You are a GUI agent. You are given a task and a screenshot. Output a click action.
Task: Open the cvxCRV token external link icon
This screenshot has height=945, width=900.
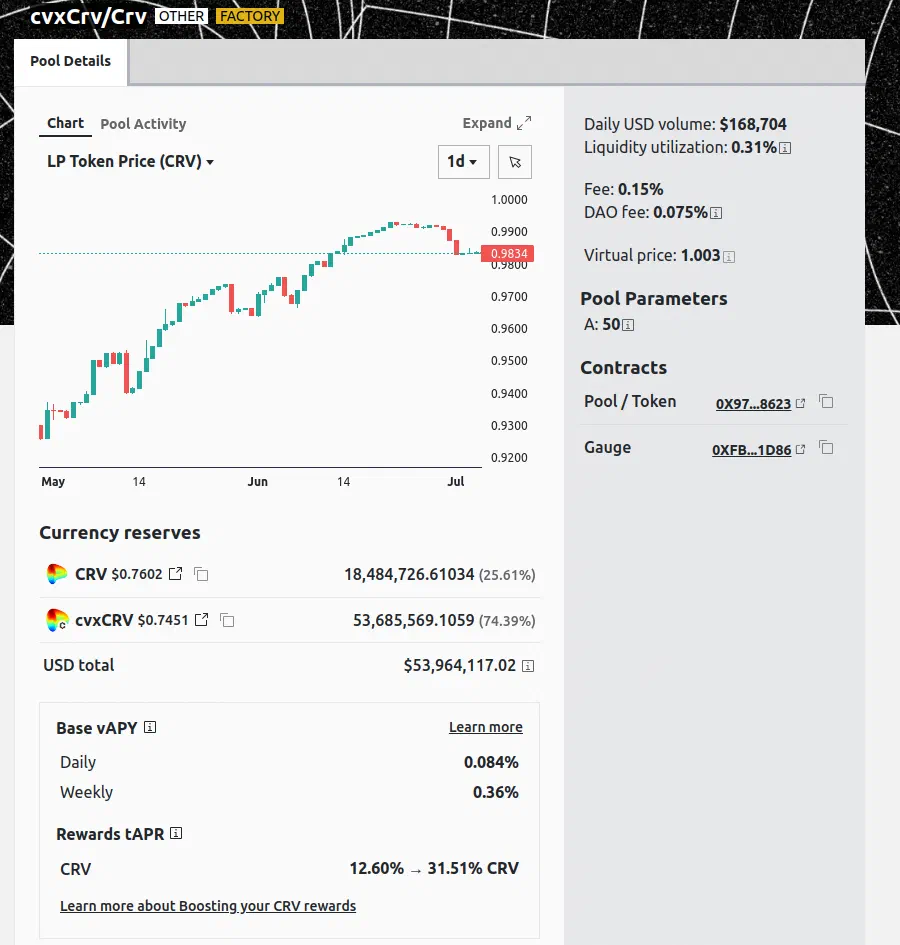click(201, 620)
